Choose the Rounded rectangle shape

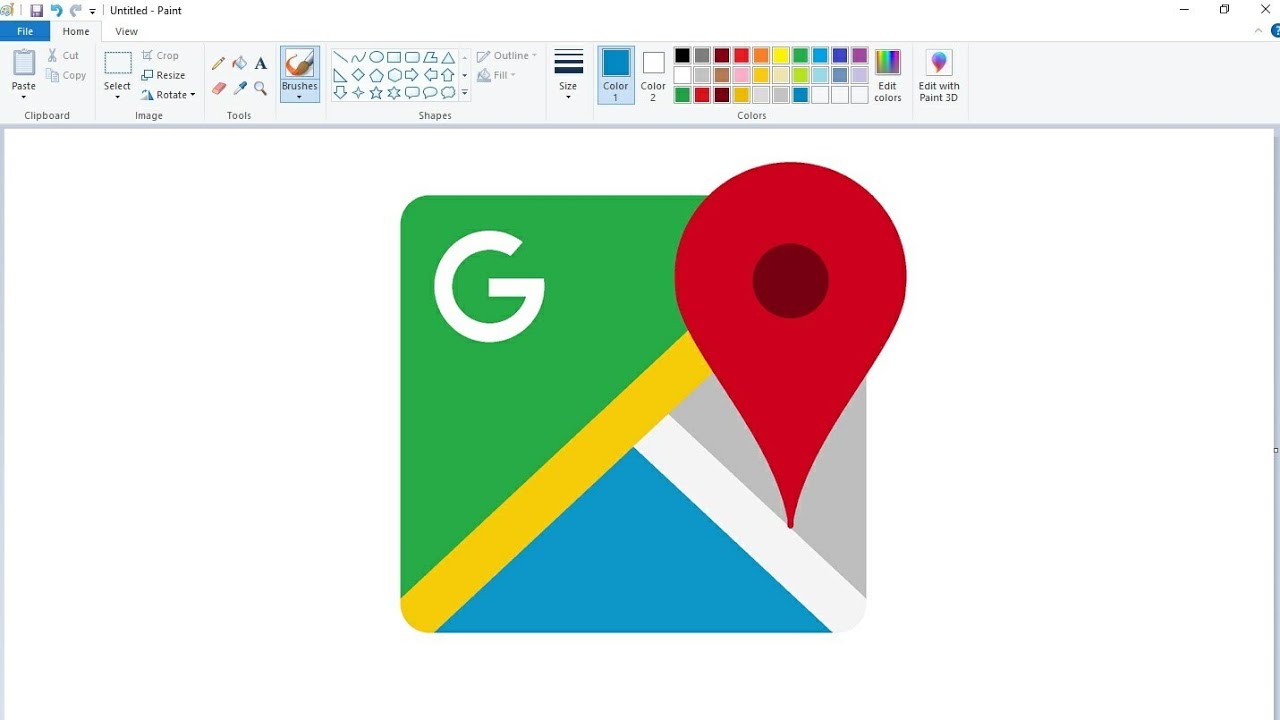(x=412, y=57)
